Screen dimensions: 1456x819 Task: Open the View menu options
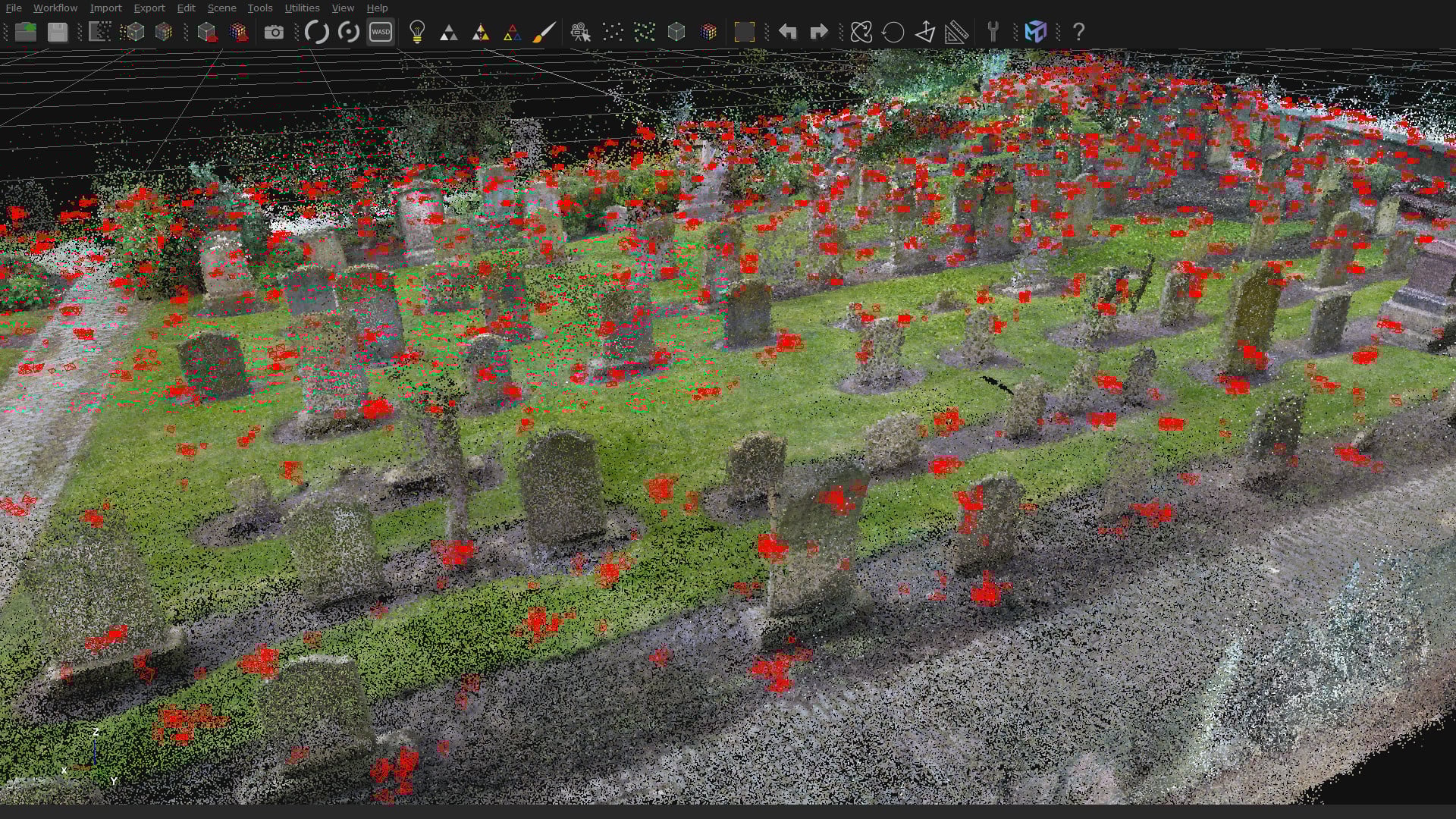343,8
